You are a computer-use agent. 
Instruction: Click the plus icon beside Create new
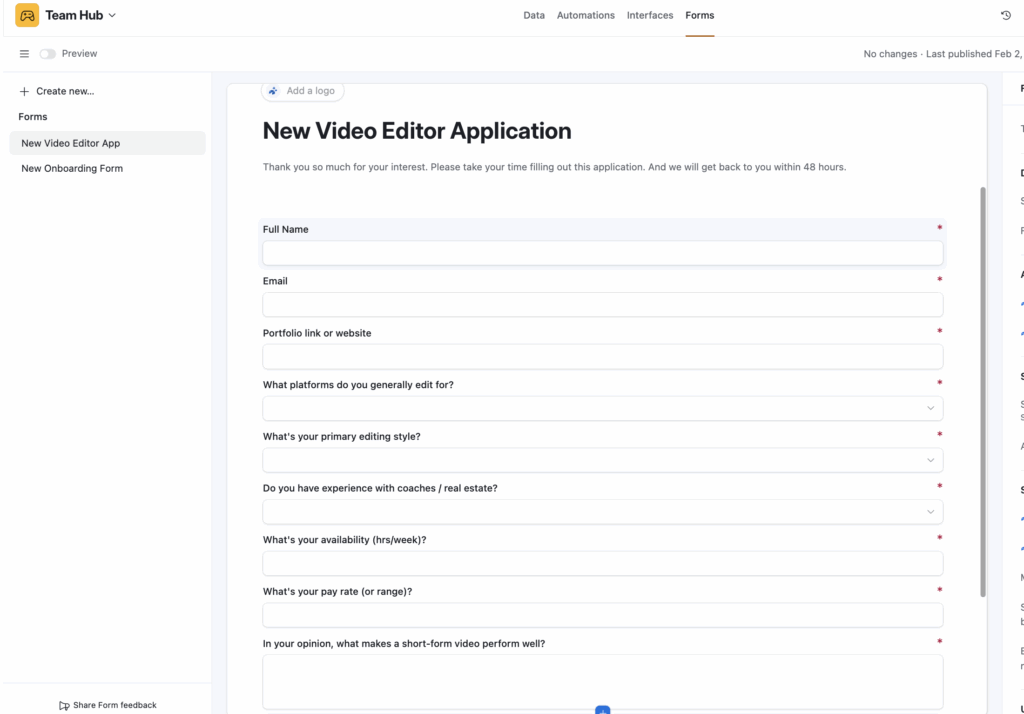24,91
